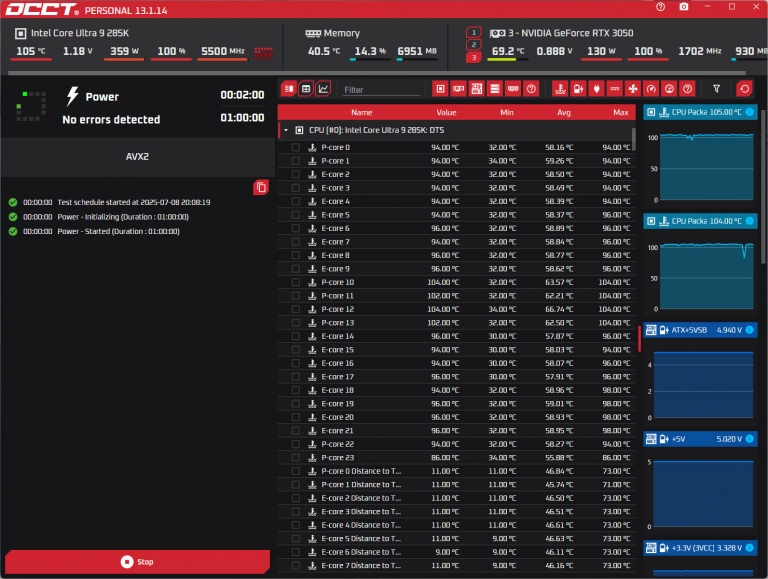This screenshot has height=579, width=768.
Task: Collapse the CPU [#0] Intel Core Ultra 9 285K group
Action: (286, 130)
